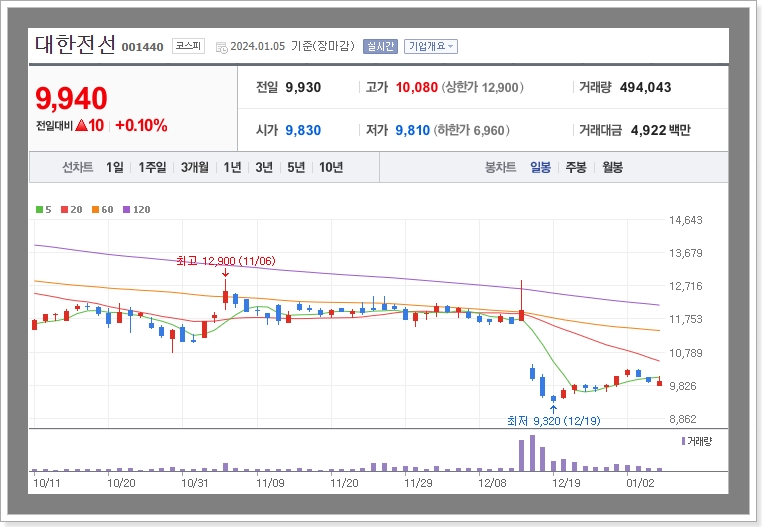Image resolution: width=762 pixels, height=527 pixels.
Task: Select the 1일 line chart period
Action: (115, 167)
